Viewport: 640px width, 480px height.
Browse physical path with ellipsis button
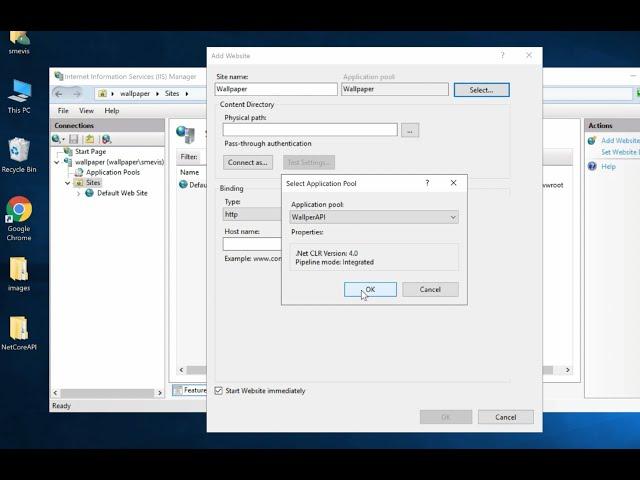click(410, 131)
